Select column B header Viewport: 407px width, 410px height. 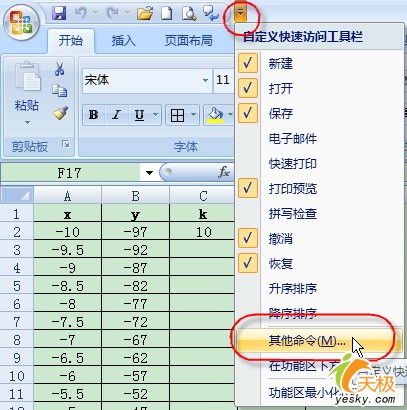tap(136, 195)
